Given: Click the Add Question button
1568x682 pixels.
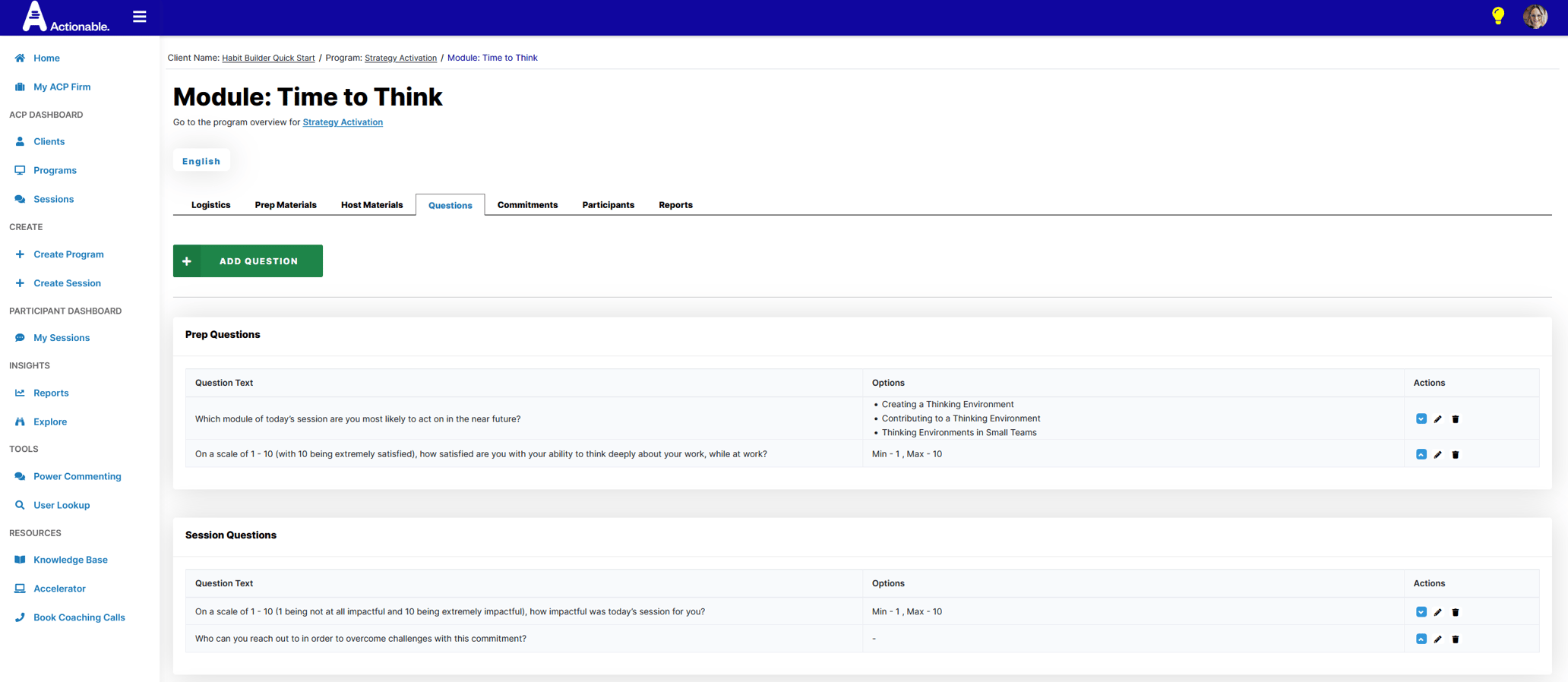Looking at the screenshot, I should pyautogui.click(x=248, y=260).
